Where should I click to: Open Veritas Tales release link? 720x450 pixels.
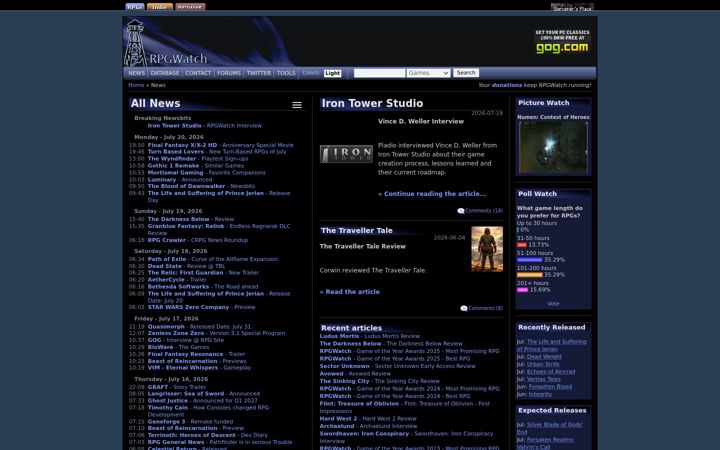point(544,379)
